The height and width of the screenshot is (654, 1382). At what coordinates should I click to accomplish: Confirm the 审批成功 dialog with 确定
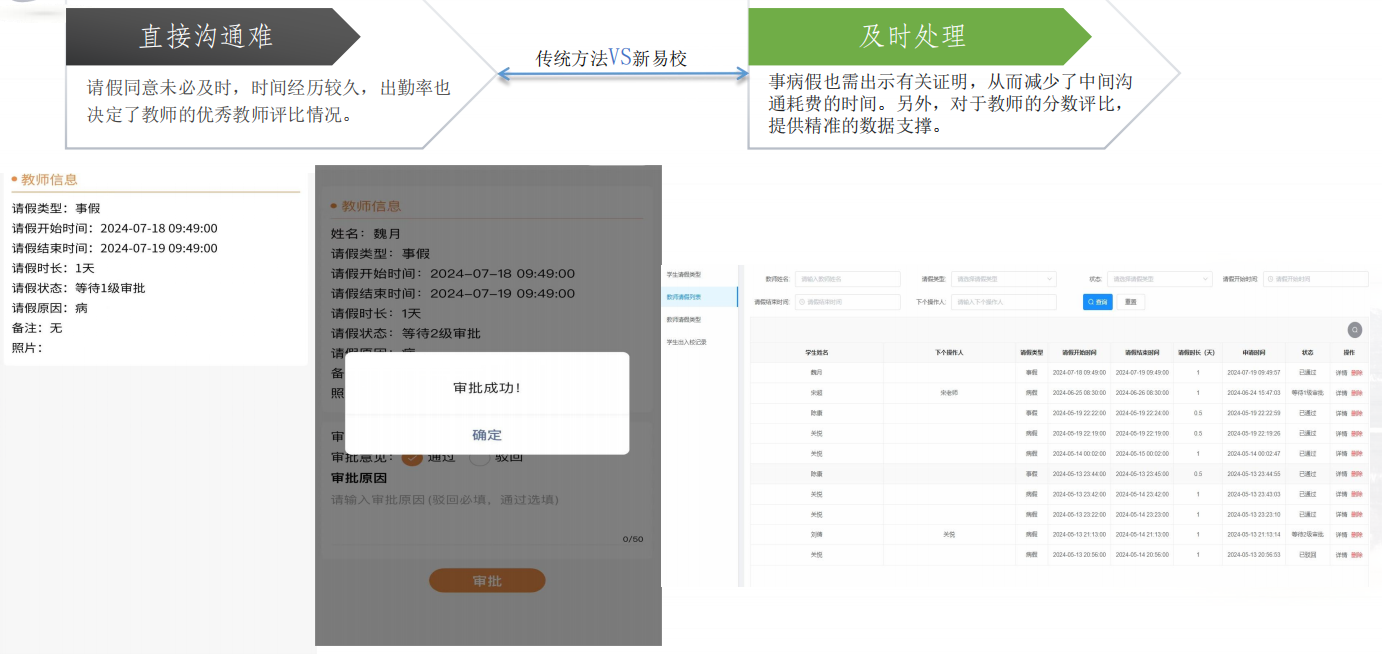coord(487,435)
